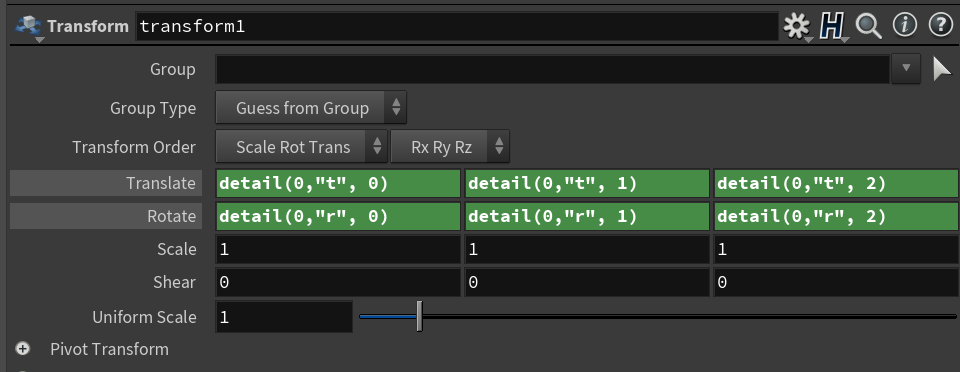Image resolution: width=960 pixels, height=372 pixels.
Task: Click the Scale Y value field
Action: tap(587, 250)
